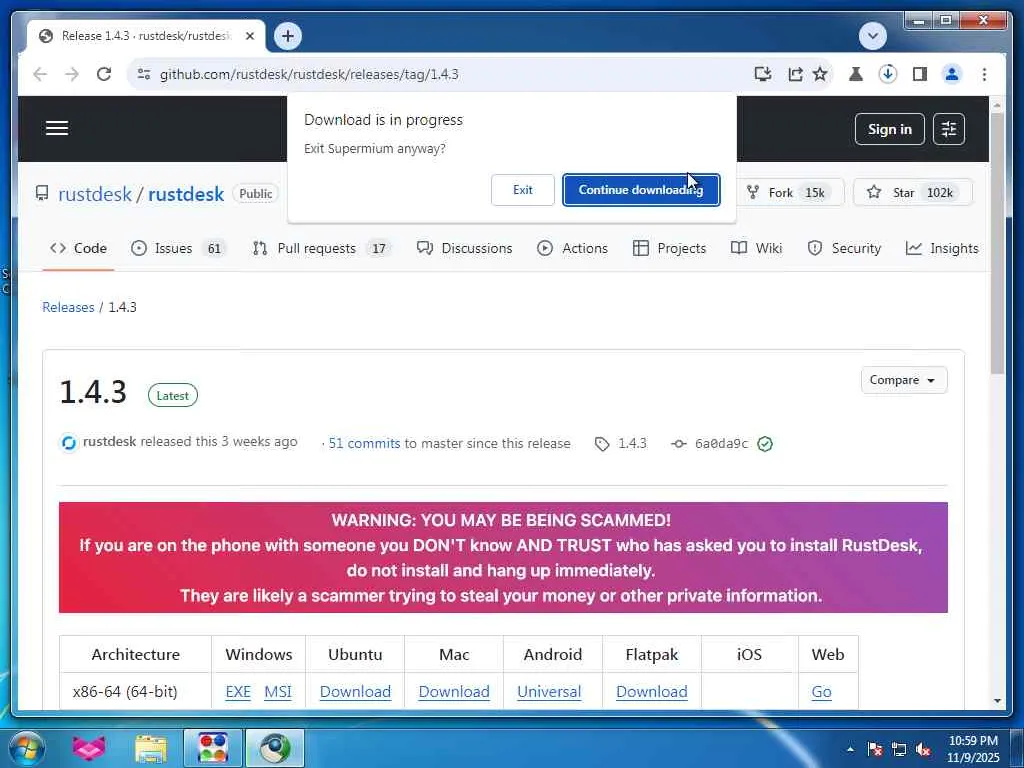Open a new tab with plus button
Viewport: 1024px width, 768px height.
[x=287, y=36]
